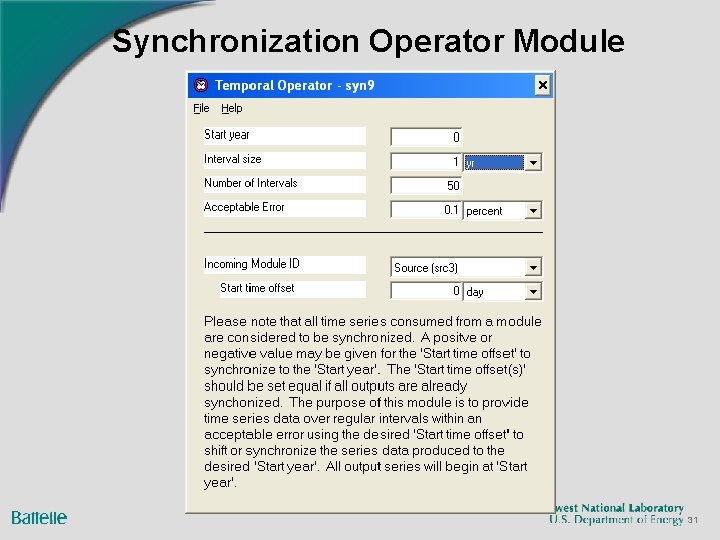
Task: Click the Incoming Module ID label
Action: click(285, 264)
